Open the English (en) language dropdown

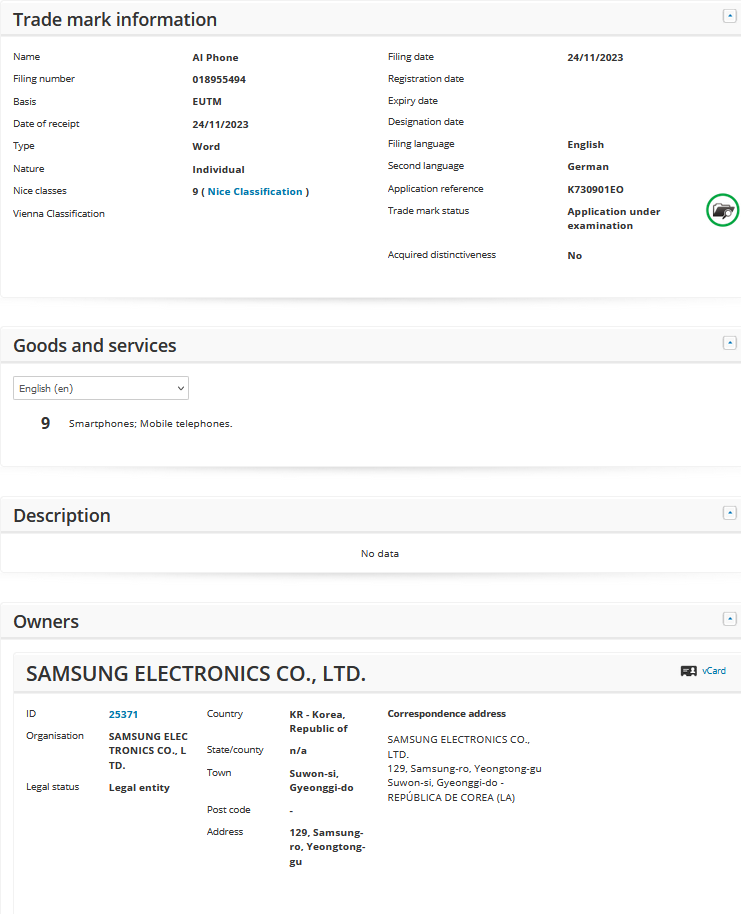(100, 388)
